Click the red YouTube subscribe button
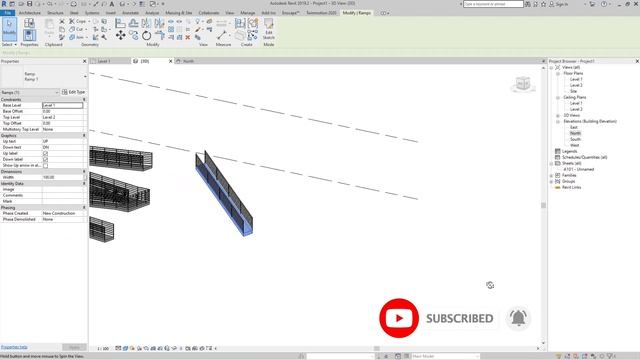The width and height of the screenshot is (640, 360). coord(399,318)
